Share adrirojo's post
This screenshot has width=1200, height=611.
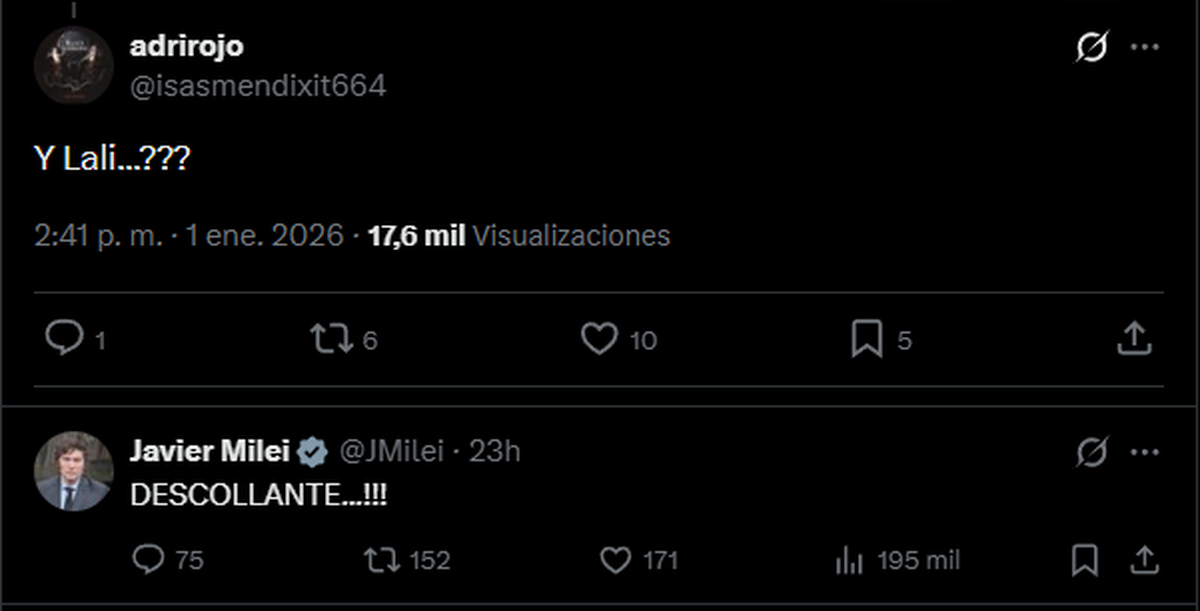(1134, 340)
